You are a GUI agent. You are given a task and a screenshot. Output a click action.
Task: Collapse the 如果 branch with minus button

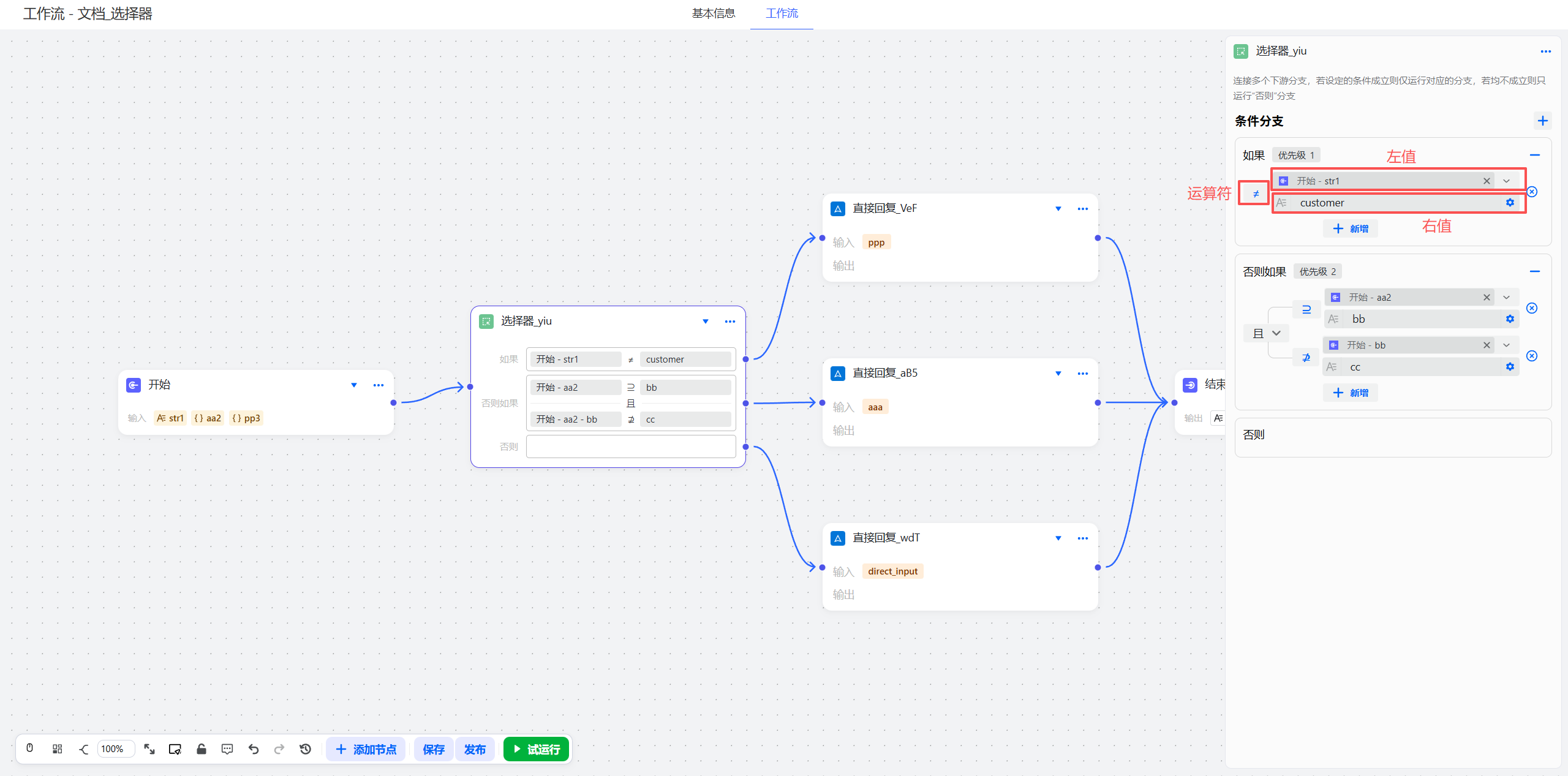pyautogui.click(x=1535, y=155)
